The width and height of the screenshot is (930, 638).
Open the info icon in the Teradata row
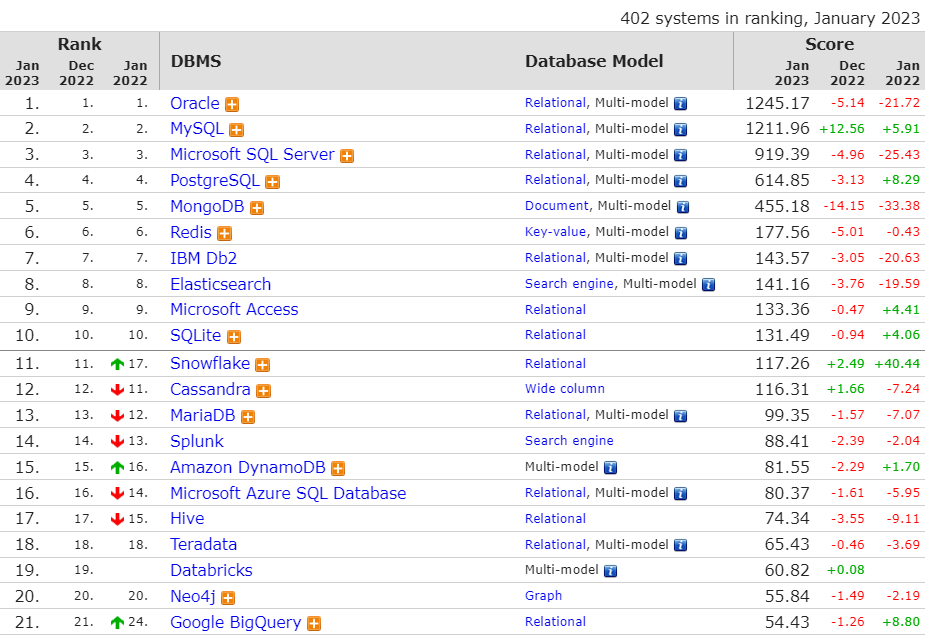point(680,546)
